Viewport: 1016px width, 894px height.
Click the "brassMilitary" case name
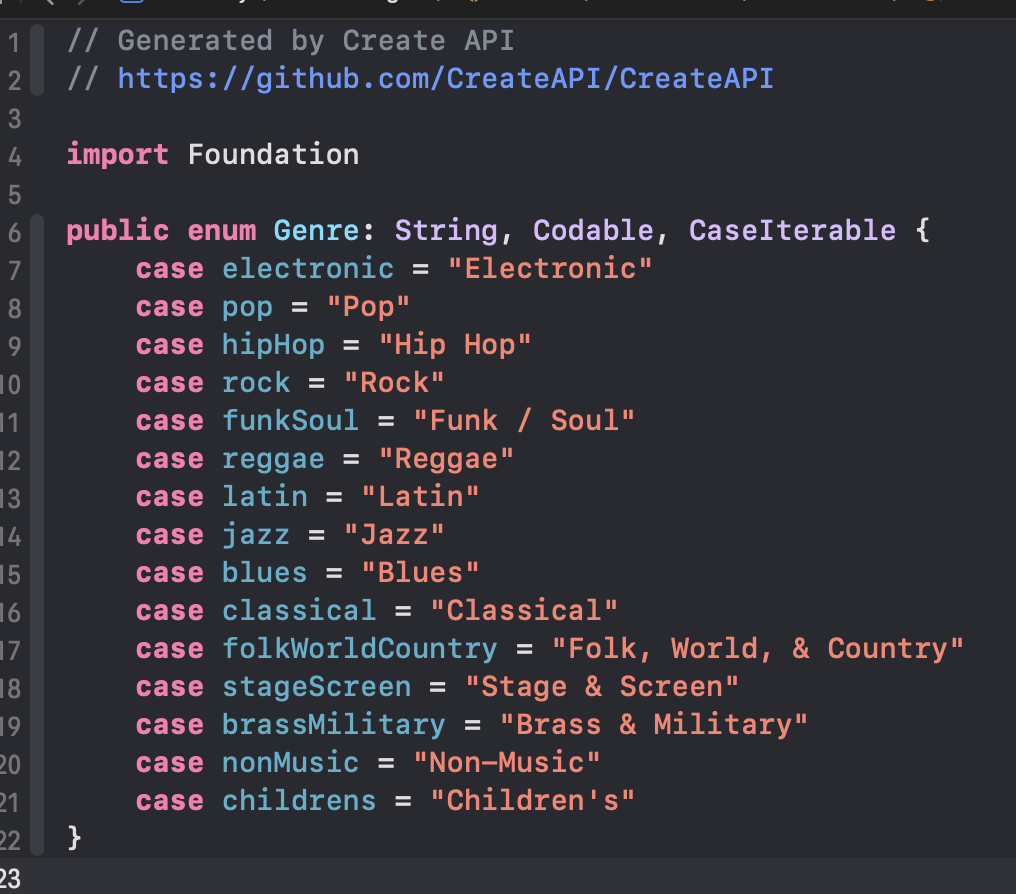(x=334, y=726)
